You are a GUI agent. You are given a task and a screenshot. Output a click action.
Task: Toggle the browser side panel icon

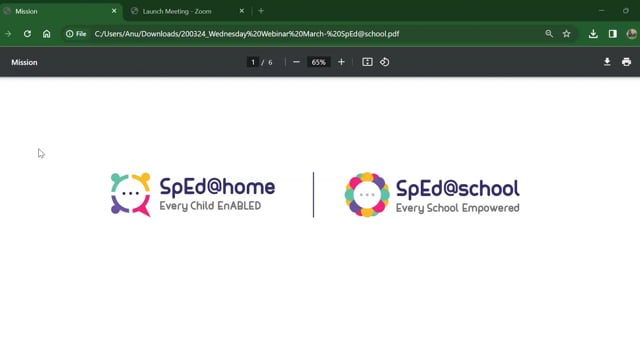613,34
